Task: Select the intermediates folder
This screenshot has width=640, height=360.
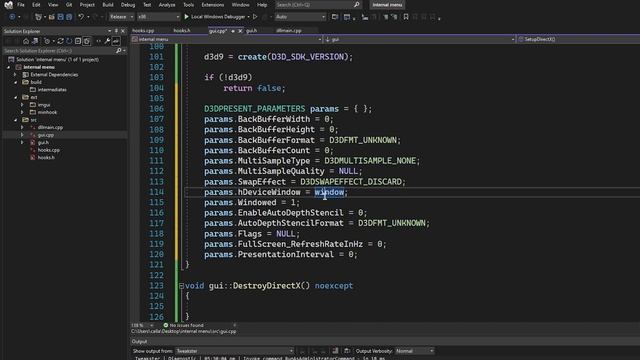Action: tap(52, 89)
